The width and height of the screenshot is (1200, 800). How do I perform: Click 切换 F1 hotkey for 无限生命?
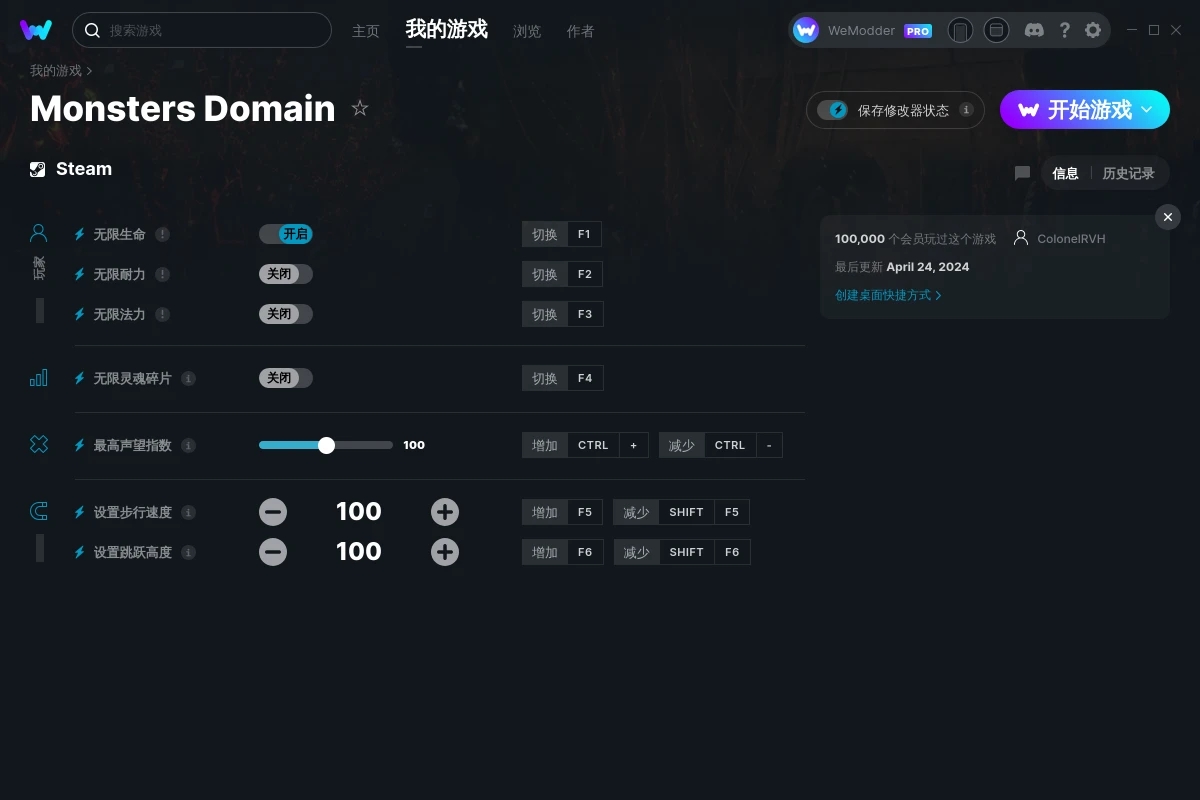pos(561,234)
